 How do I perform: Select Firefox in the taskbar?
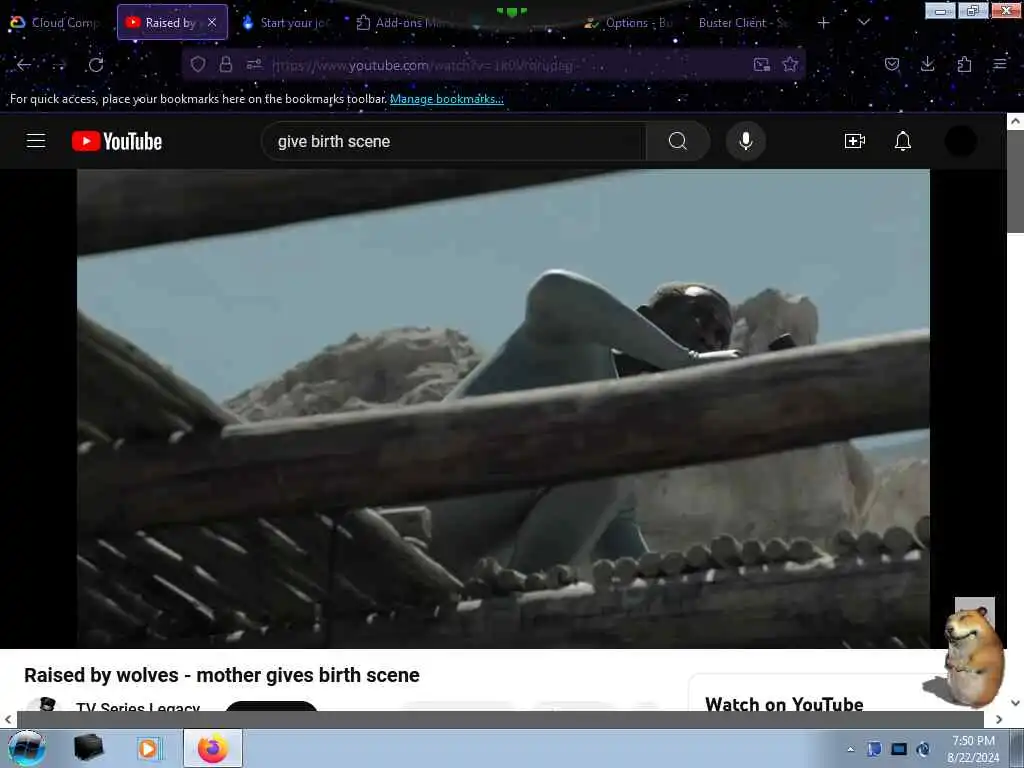coord(213,748)
